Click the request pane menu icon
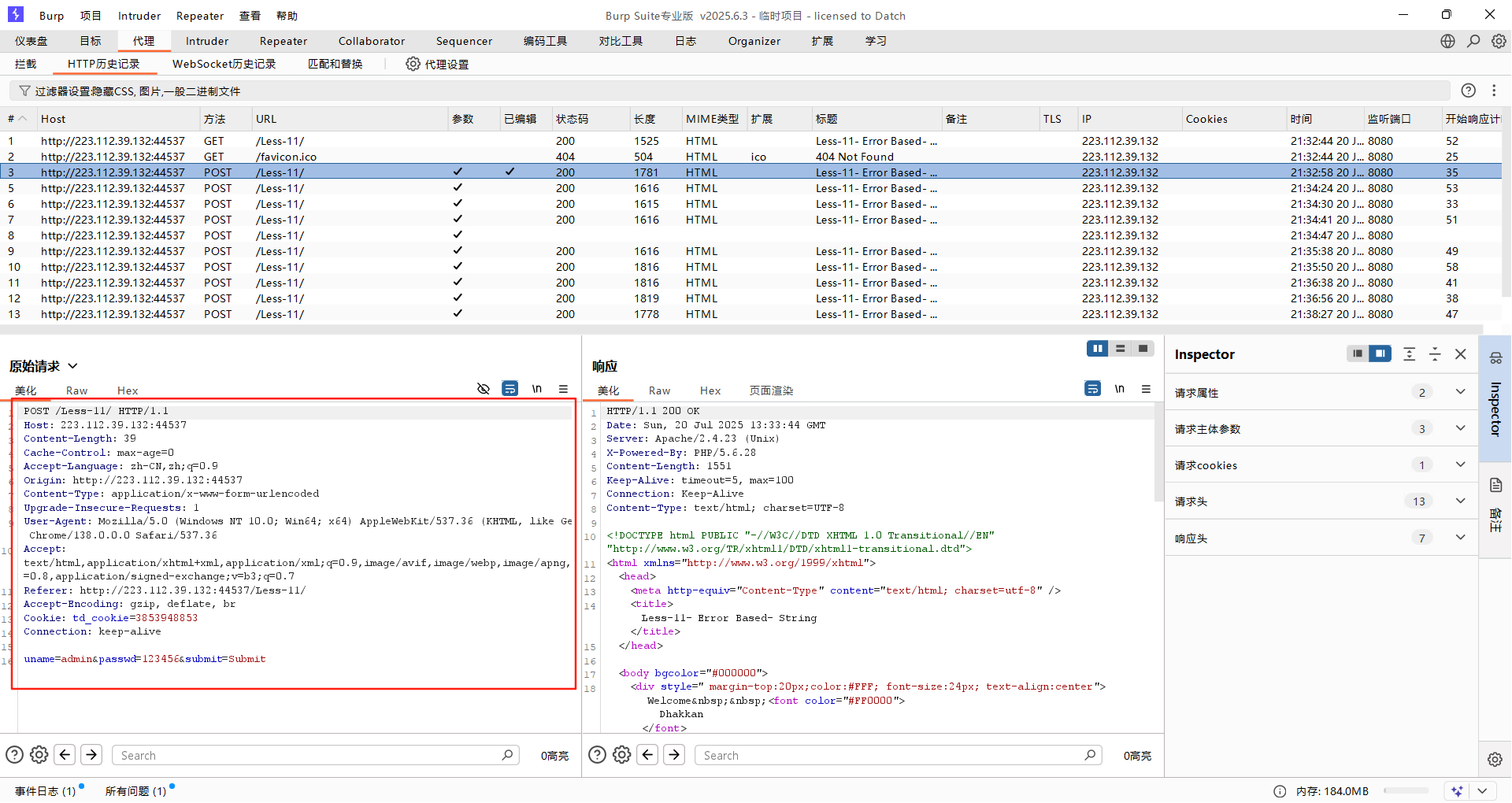The width and height of the screenshot is (1512, 803). coord(563,389)
